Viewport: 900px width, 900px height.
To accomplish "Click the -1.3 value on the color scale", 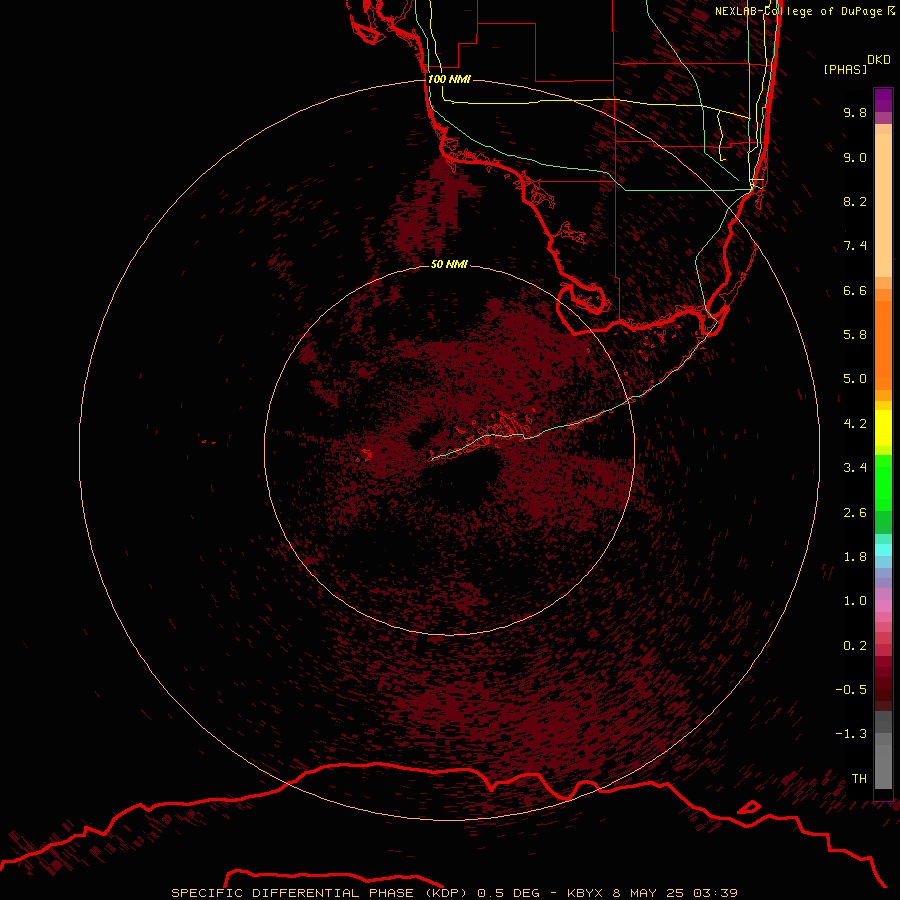I will tap(851, 734).
